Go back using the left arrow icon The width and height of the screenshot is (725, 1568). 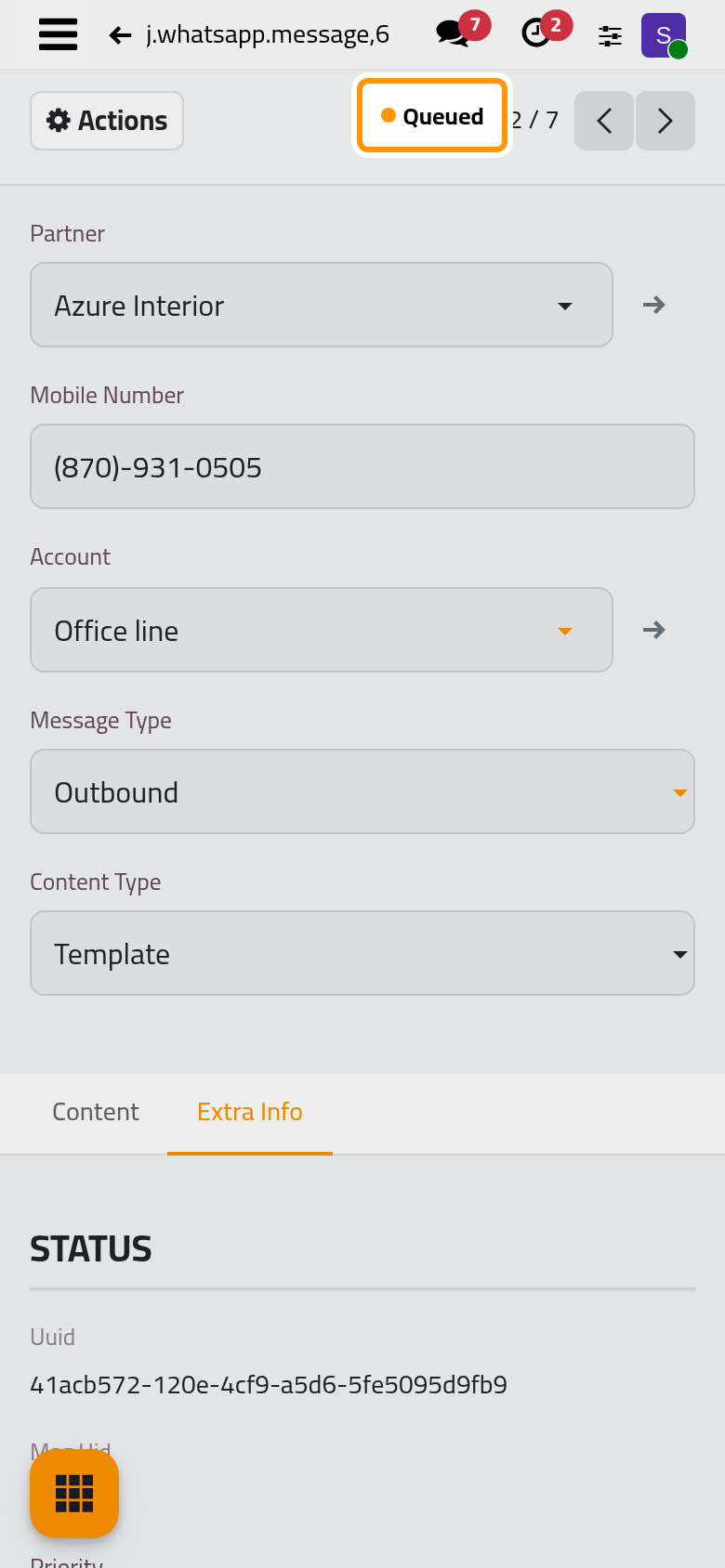(120, 35)
